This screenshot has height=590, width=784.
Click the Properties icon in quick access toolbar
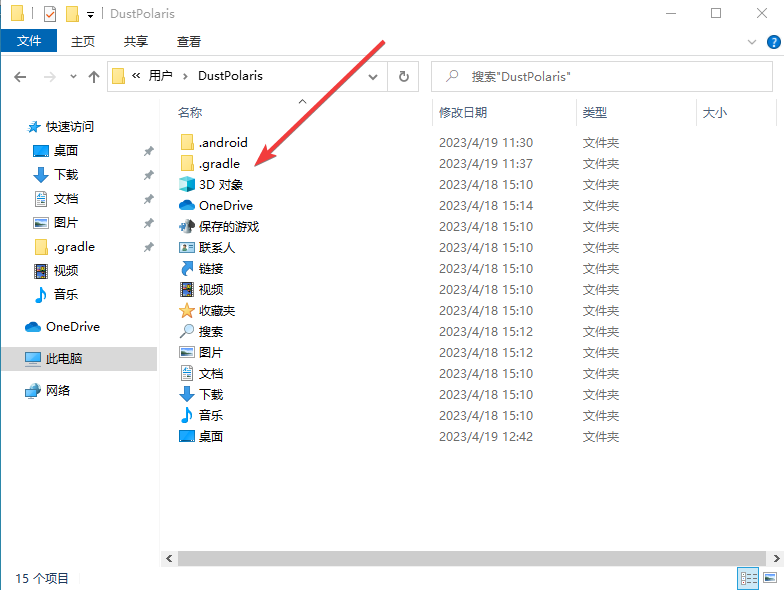(50, 14)
